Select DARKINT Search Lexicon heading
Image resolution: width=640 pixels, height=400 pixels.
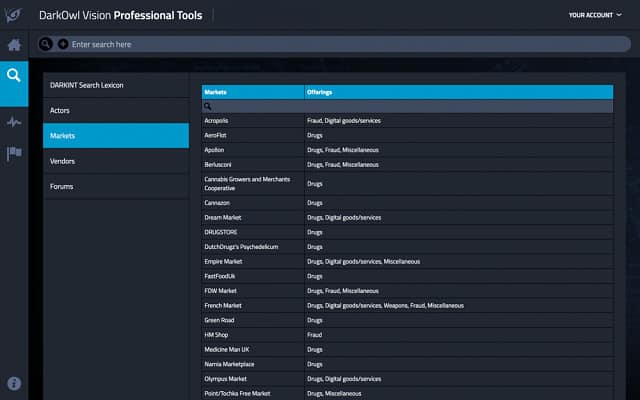click(x=87, y=85)
